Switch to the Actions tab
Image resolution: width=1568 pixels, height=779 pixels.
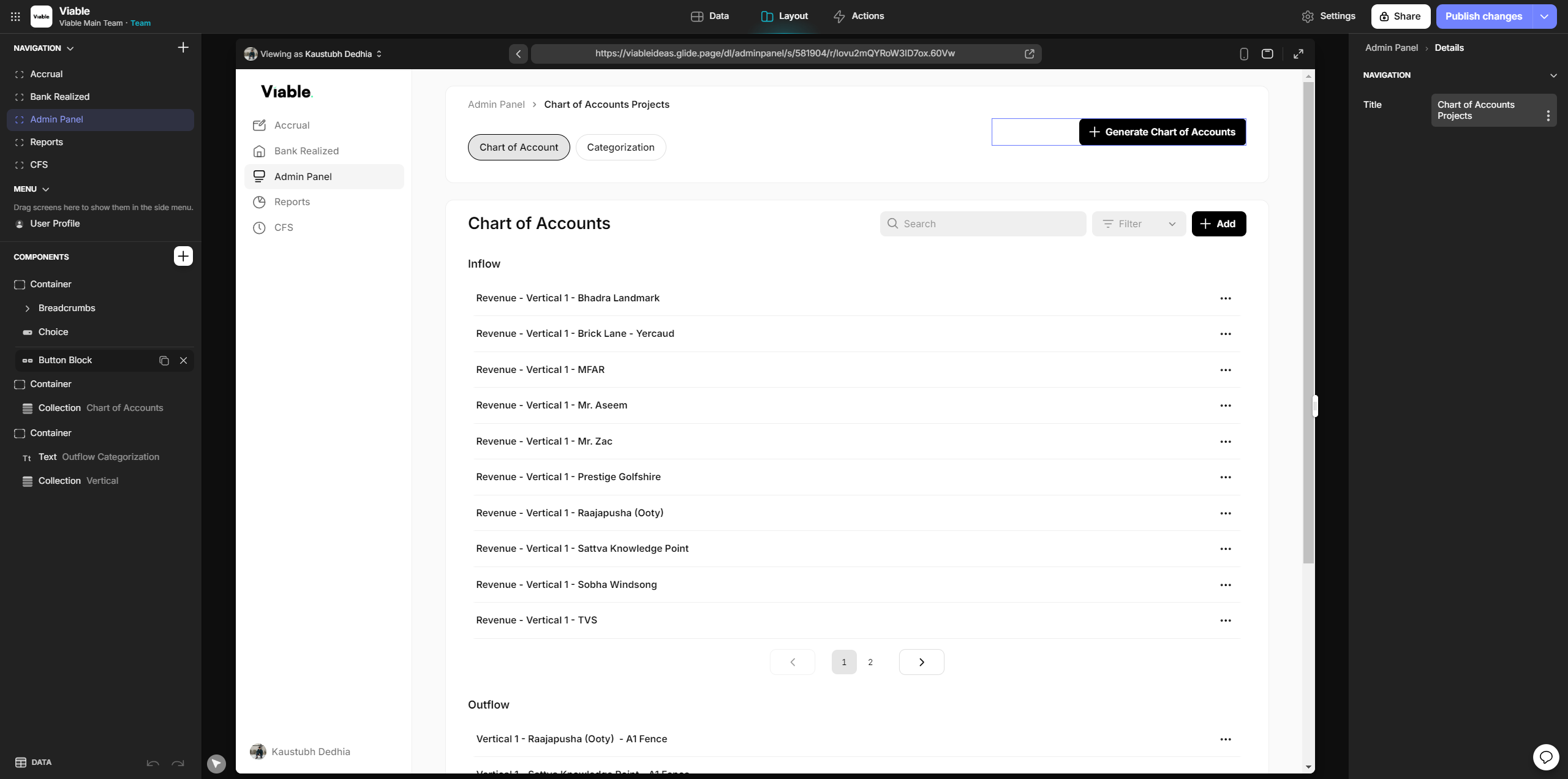(859, 16)
